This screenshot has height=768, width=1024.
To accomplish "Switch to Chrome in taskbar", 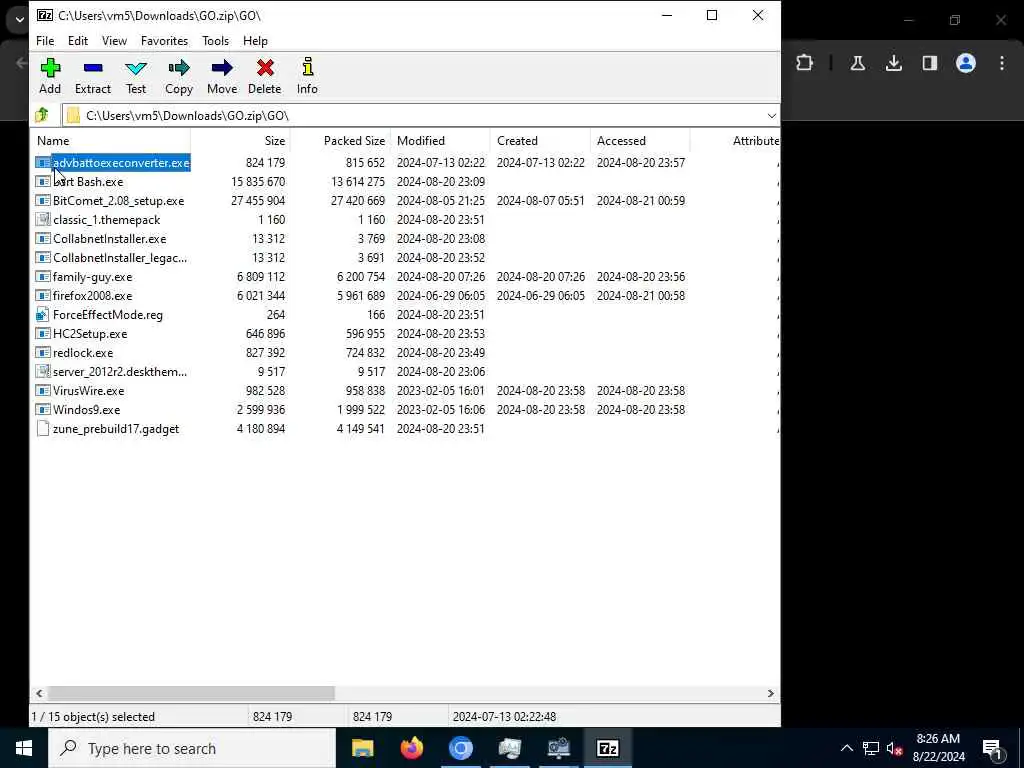I will [460, 748].
